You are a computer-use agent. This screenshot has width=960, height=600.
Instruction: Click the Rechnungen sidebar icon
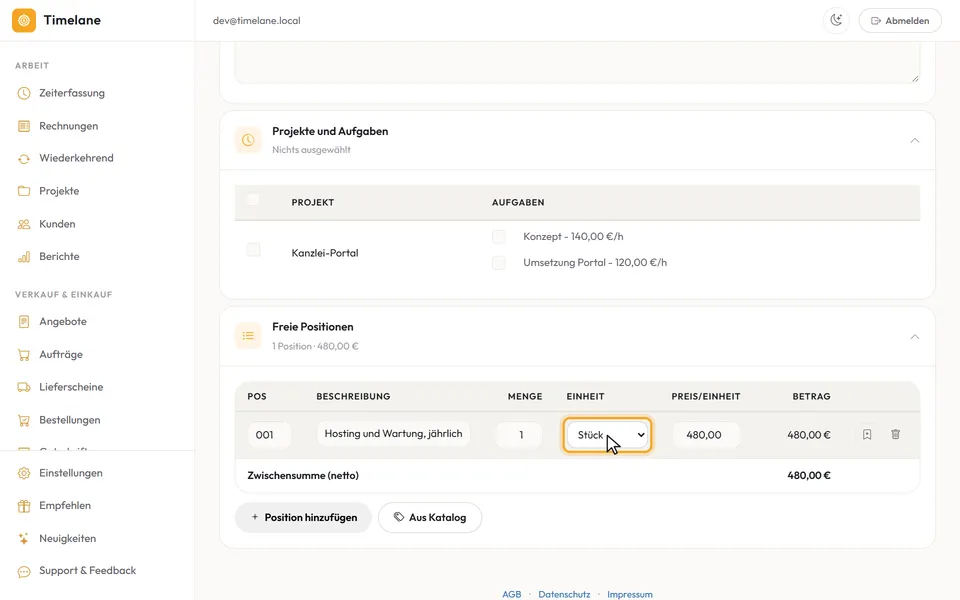tap(24, 126)
